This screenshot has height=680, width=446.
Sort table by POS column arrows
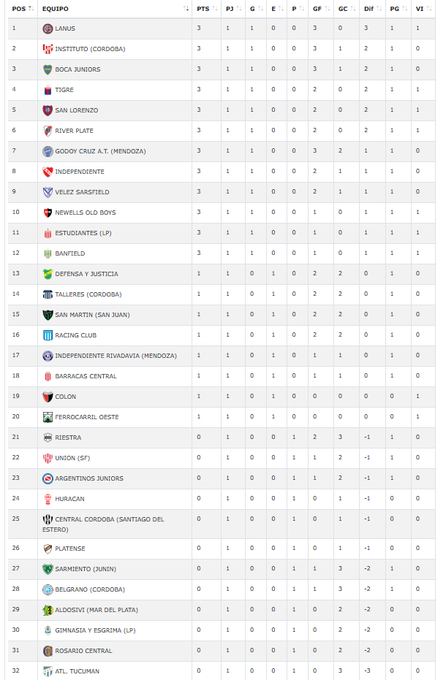point(31,9)
